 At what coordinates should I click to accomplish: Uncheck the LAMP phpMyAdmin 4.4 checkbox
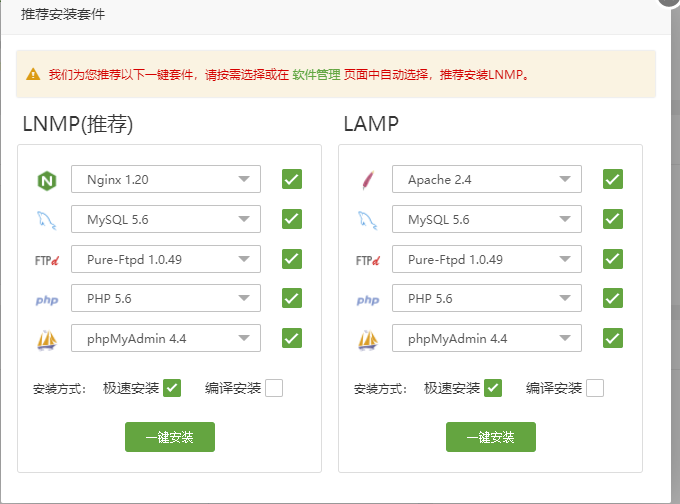click(x=613, y=338)
